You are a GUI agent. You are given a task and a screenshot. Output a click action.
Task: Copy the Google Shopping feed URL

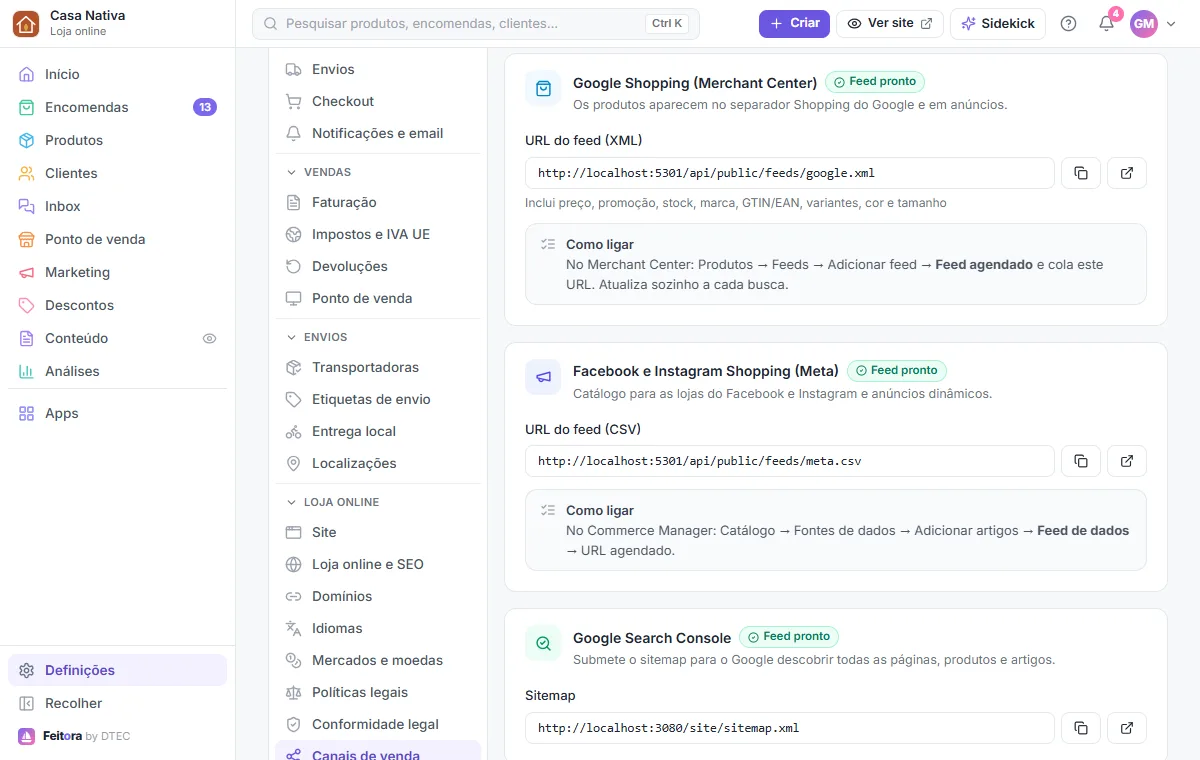tap(1081, 173)
